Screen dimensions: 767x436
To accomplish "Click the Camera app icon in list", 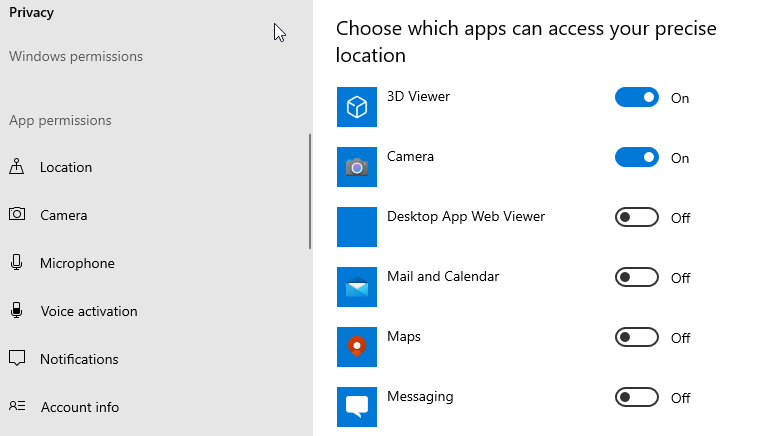I will (357, 167).
